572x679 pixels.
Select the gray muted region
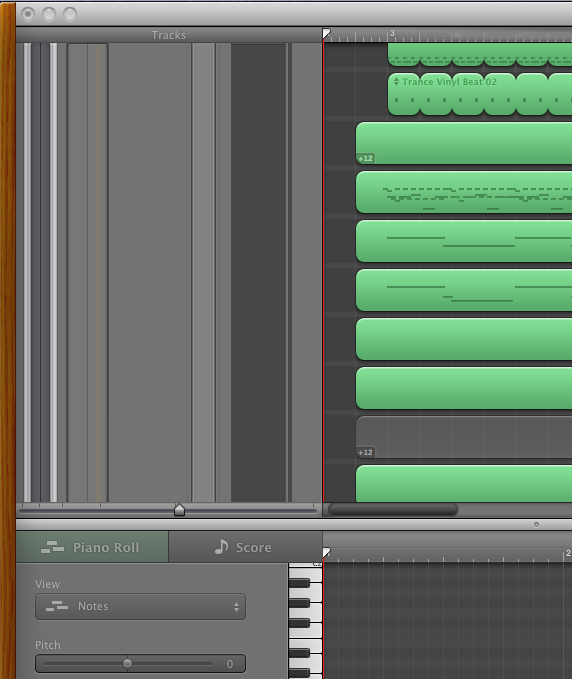point(464,437)
